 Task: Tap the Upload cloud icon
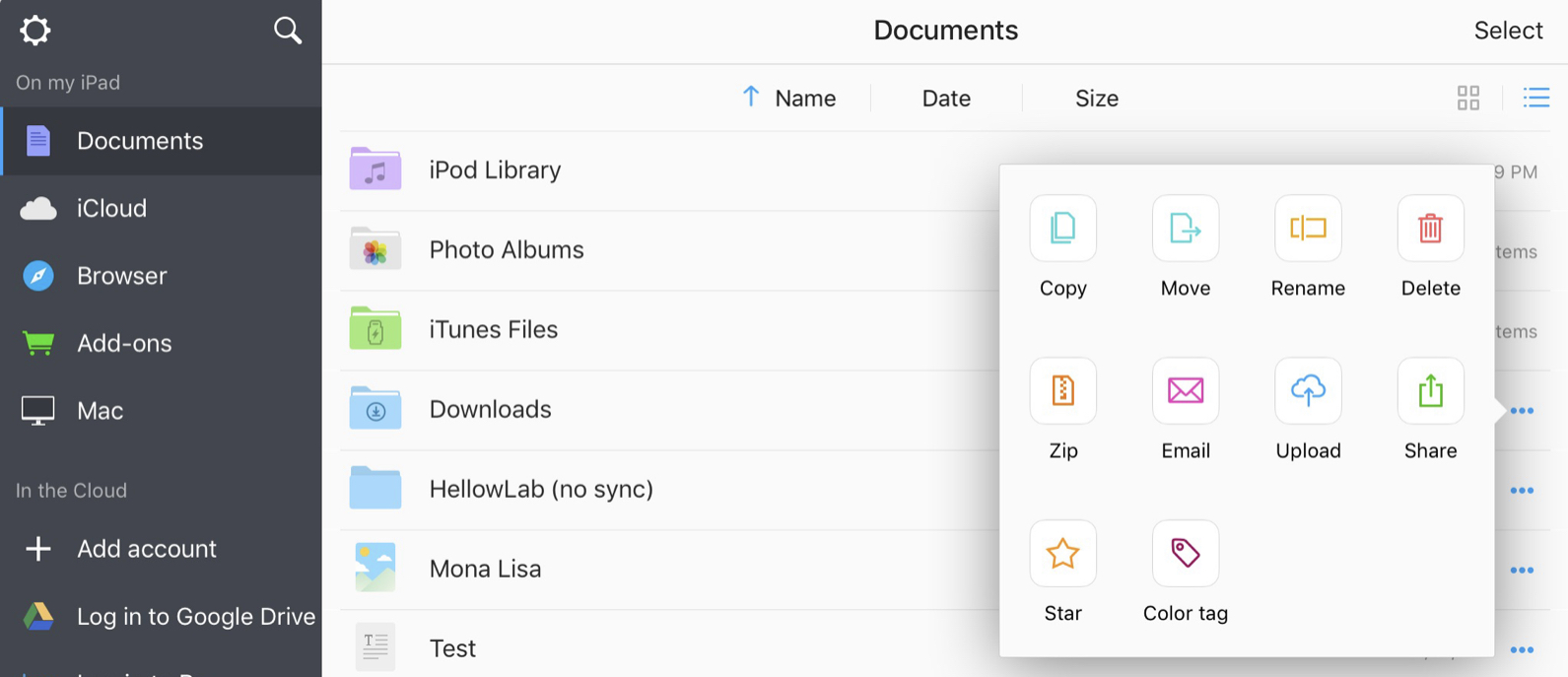1308,391
